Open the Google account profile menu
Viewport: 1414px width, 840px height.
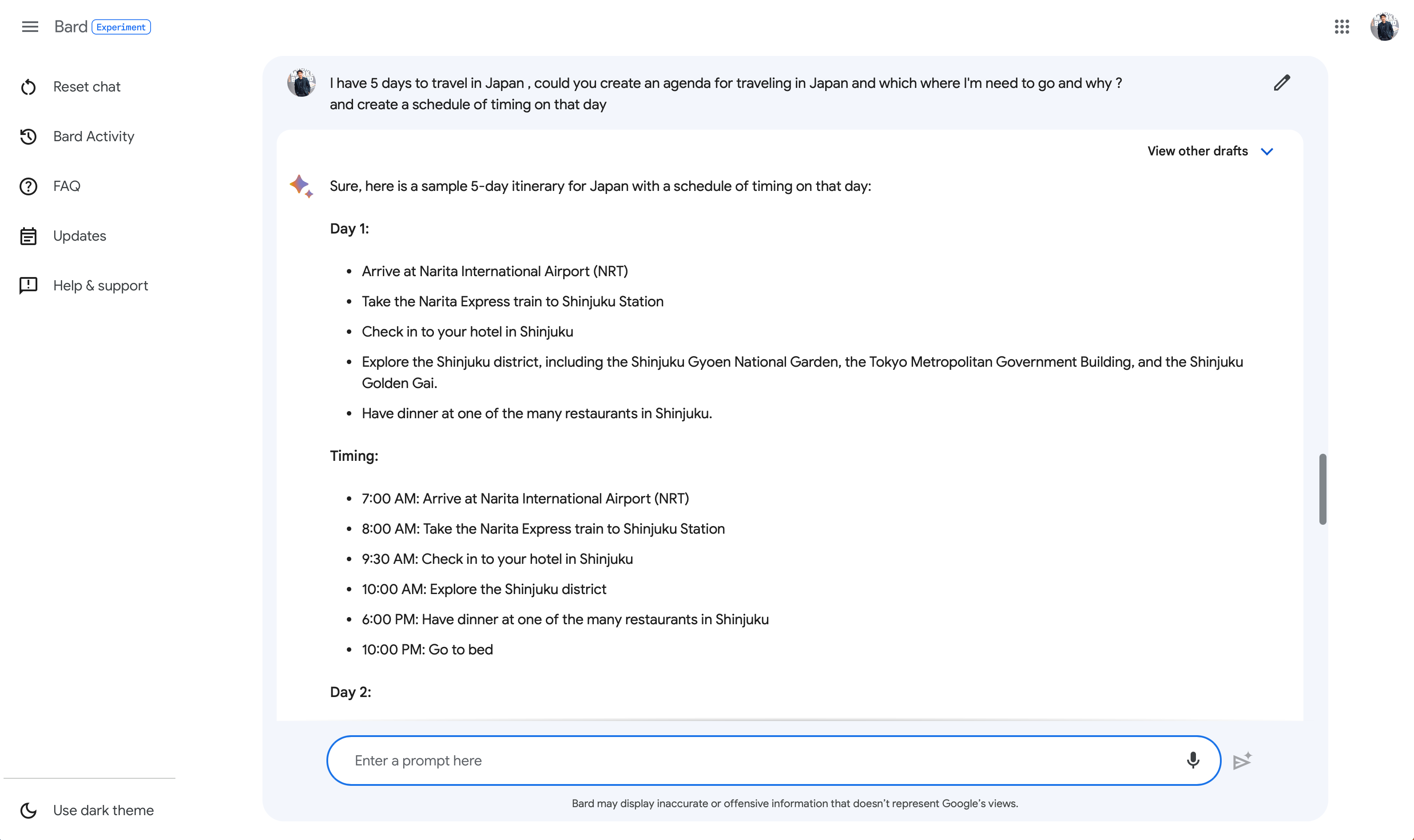point(1384,27)
